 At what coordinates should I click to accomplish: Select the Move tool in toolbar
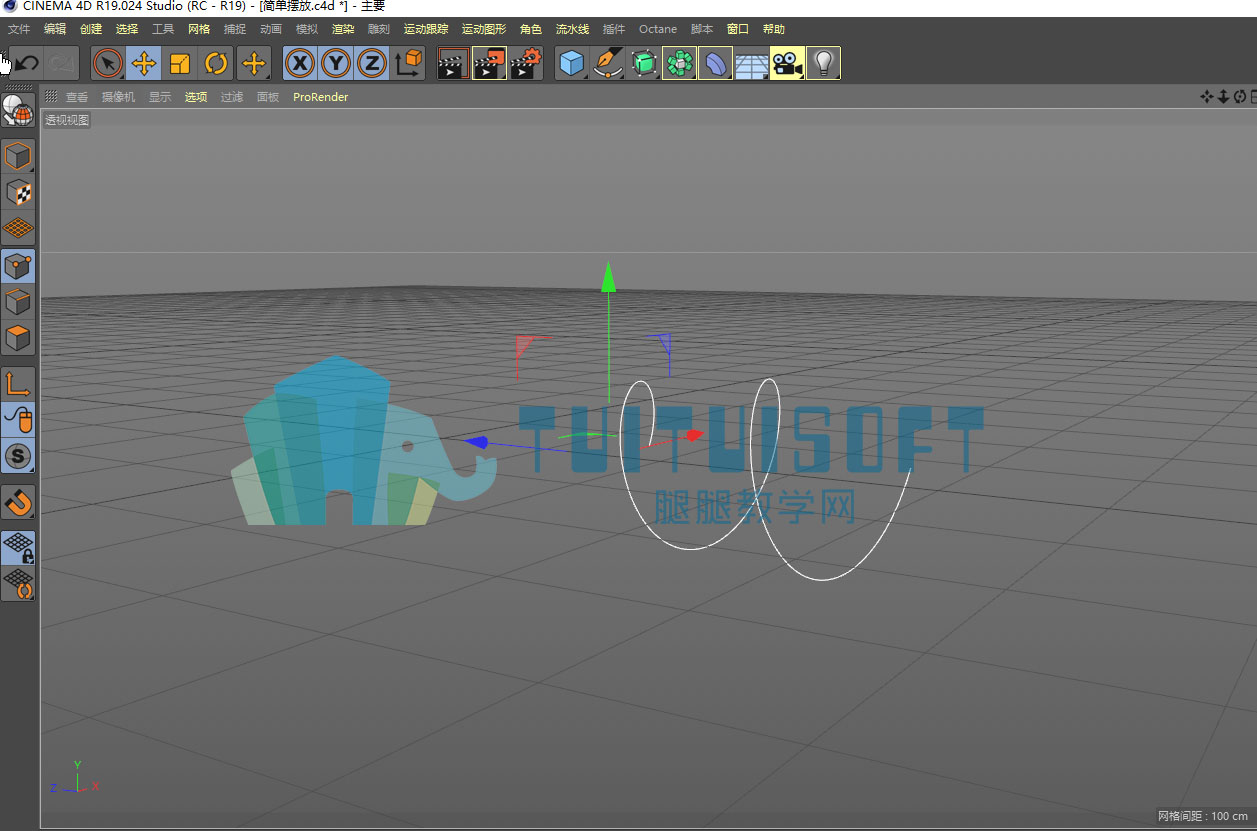tap(144, 64)
